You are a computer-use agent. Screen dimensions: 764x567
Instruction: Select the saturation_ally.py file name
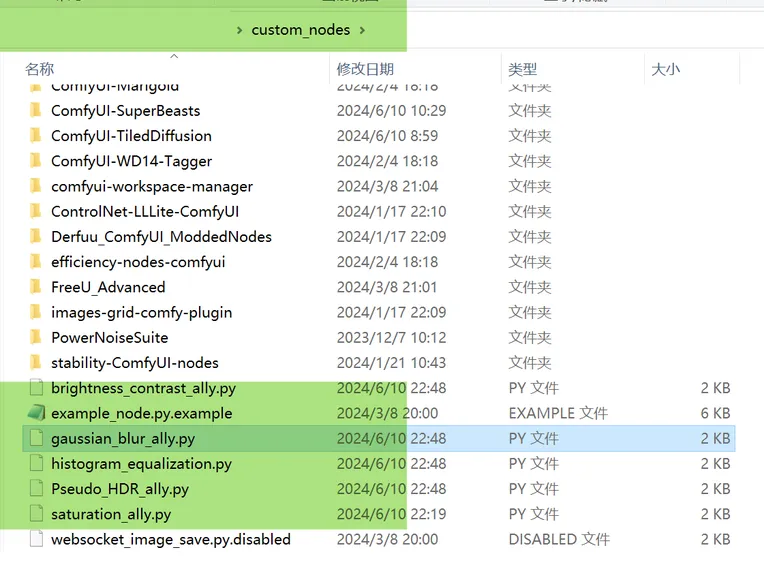111,514
